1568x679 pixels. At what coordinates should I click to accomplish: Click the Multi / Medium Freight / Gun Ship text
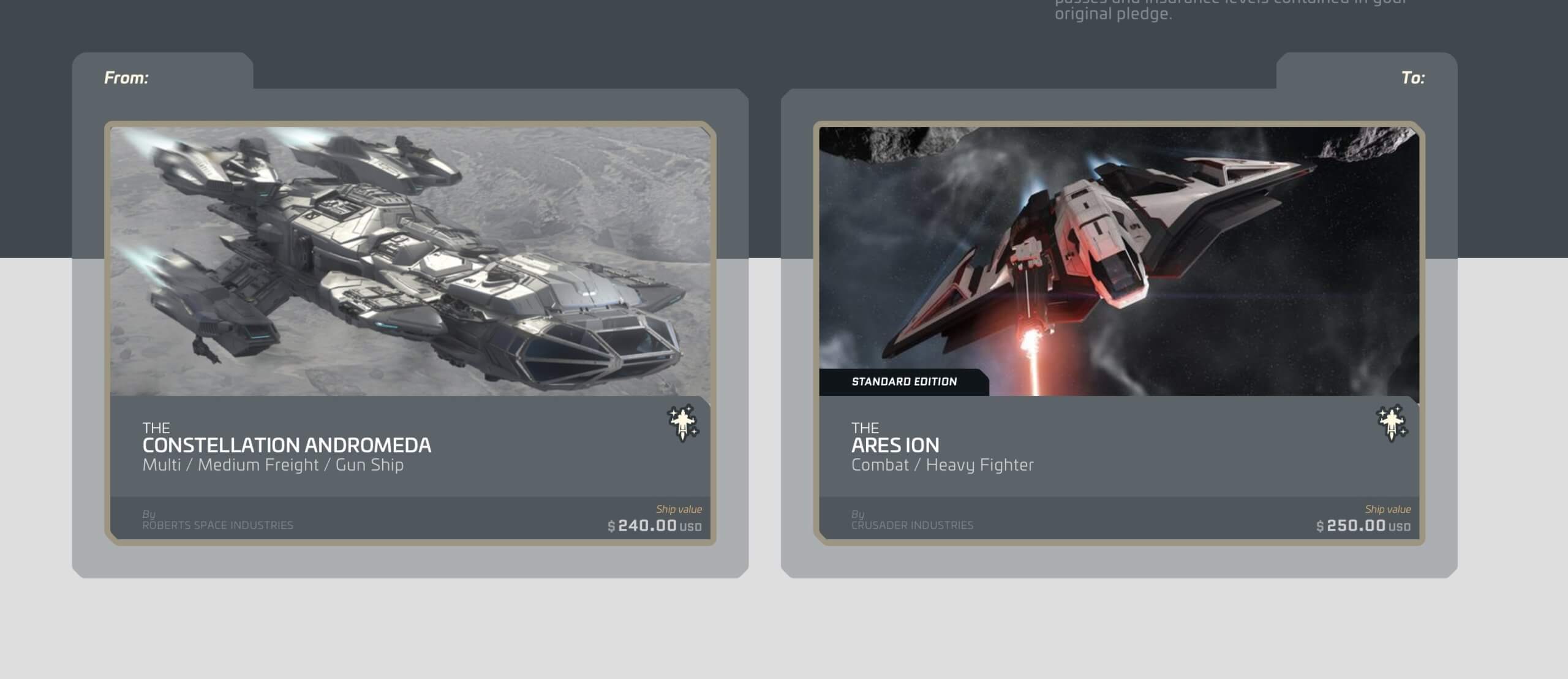(273, 465)
